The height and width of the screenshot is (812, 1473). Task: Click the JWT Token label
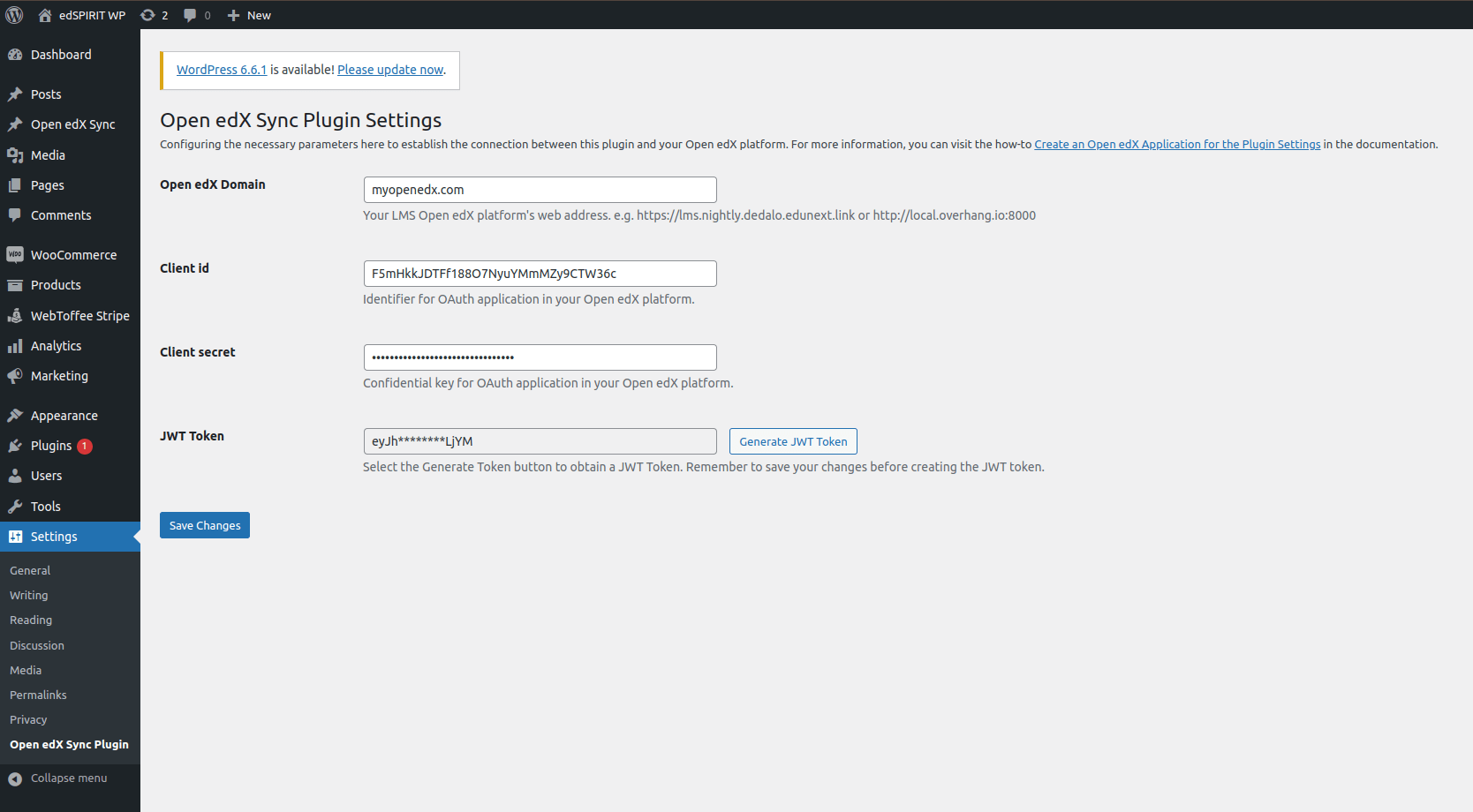[x=192, y=436]
